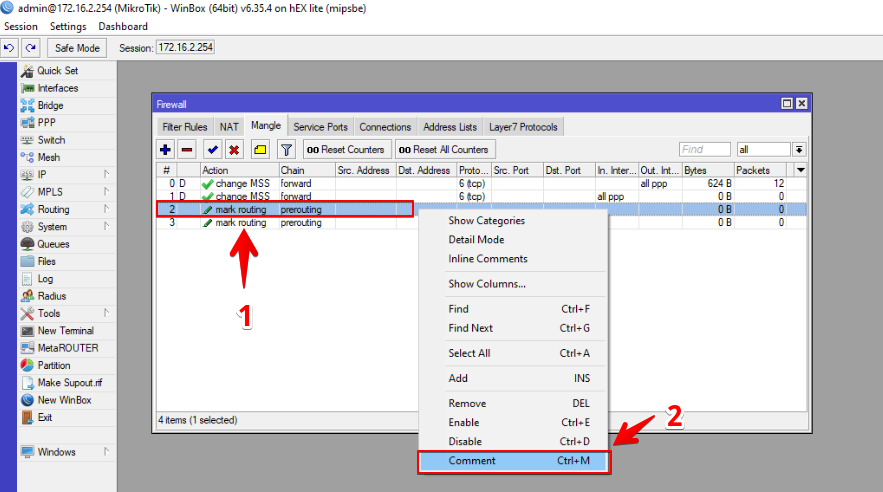Image resolution: width=883 pixels, height=492 pixels.
Task: Click the yellow Comment toolbar button
Action: [x=260, y=150]
